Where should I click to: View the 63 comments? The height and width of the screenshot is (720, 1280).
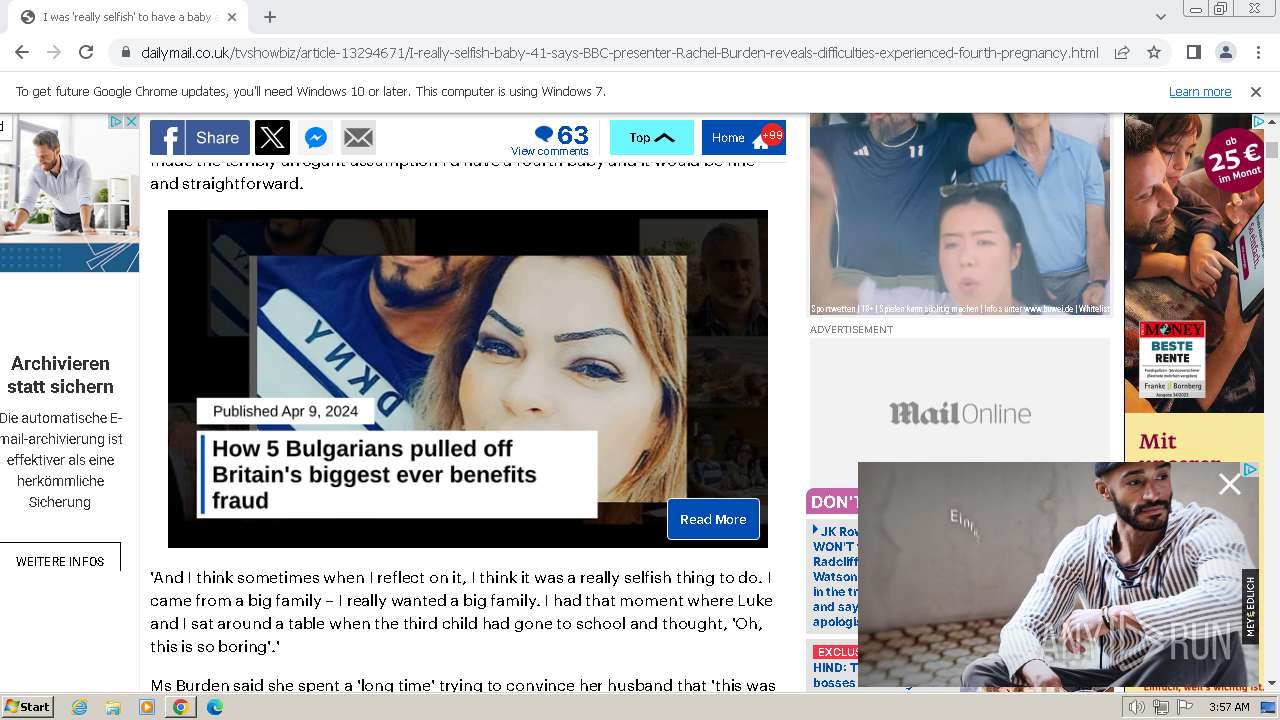coord(550,139)
